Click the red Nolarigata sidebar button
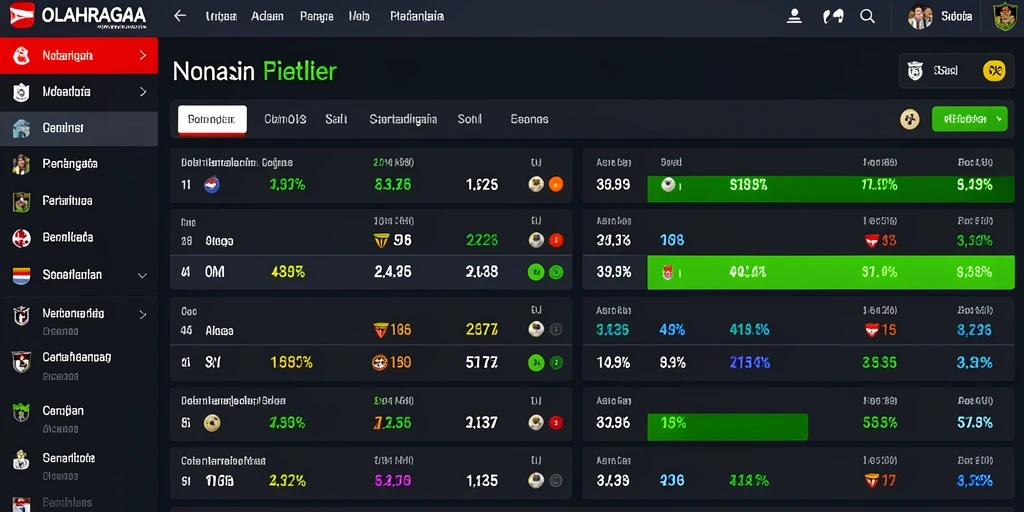The image size is (1024, 512). (79, 56)
